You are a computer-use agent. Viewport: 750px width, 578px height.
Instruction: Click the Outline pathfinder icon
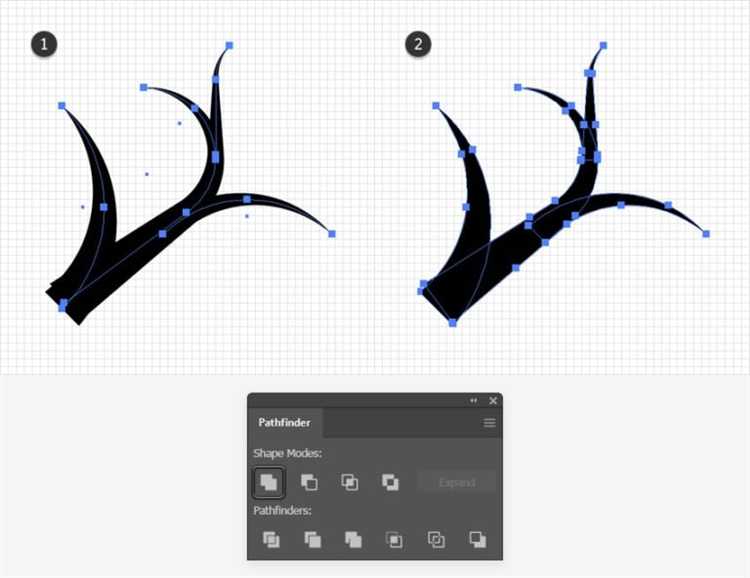(x=436, y=539)
